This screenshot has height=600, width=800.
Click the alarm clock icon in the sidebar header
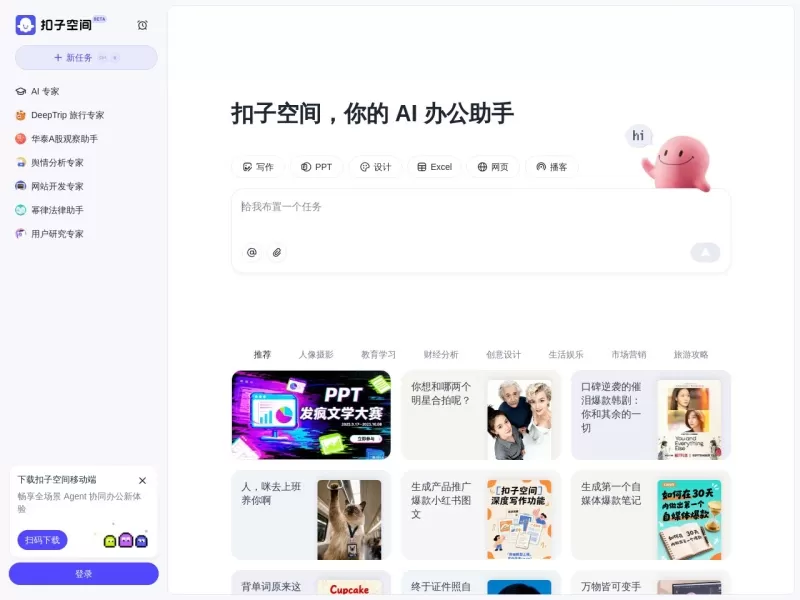click(142, 24)
